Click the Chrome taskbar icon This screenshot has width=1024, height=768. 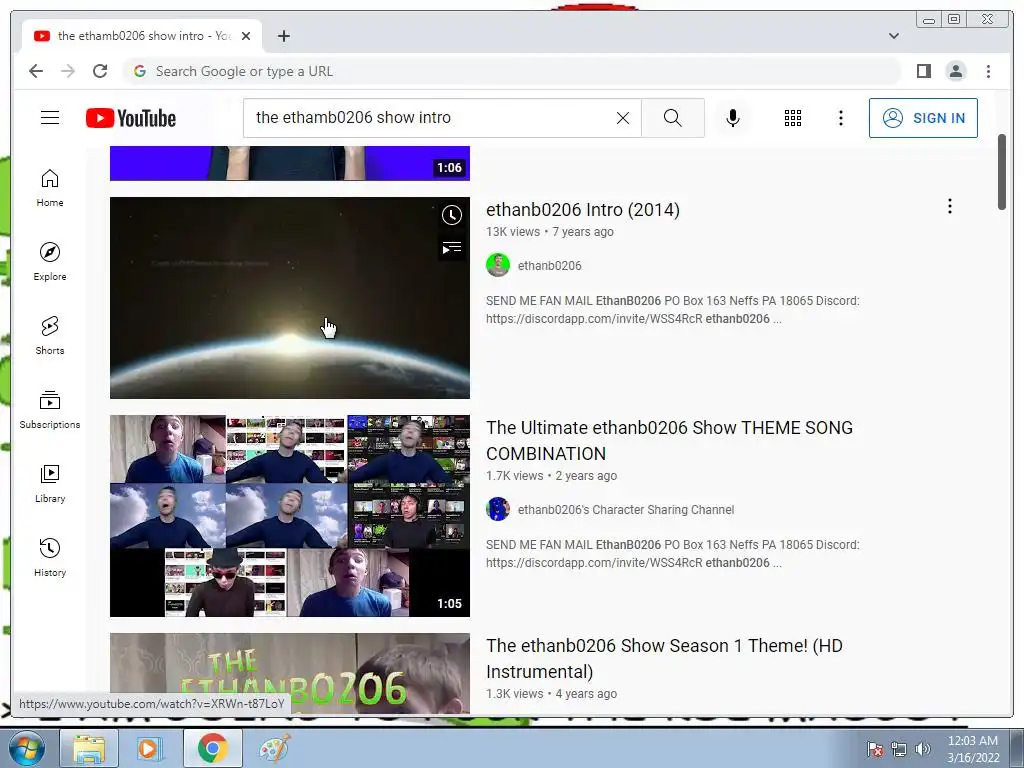click(x=212, y=749)
